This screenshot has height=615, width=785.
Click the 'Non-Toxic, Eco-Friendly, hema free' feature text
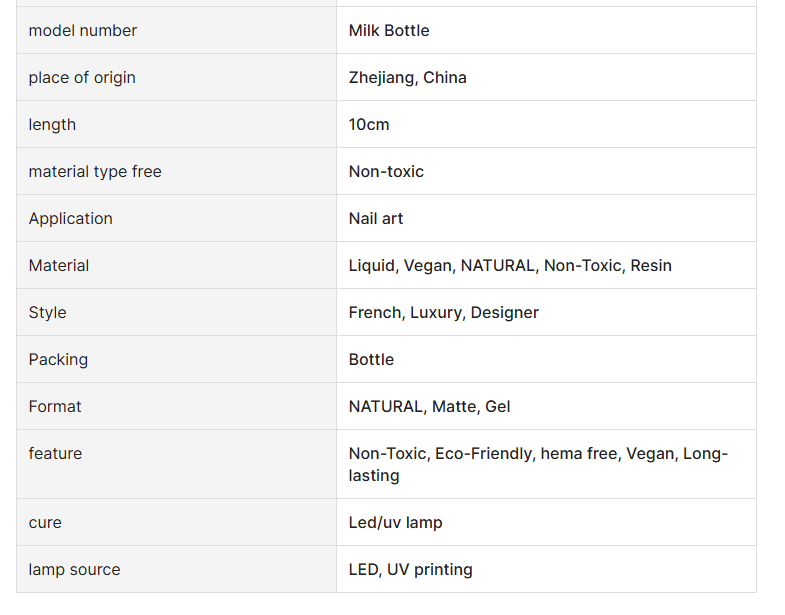tap(485, 454)
